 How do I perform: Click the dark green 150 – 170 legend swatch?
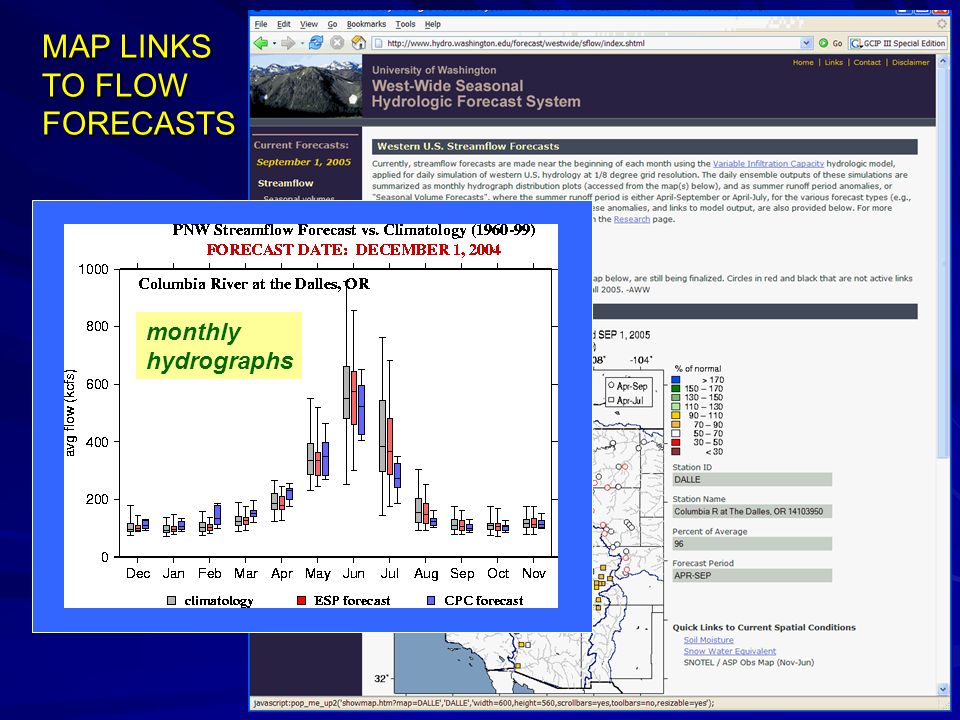676,388
